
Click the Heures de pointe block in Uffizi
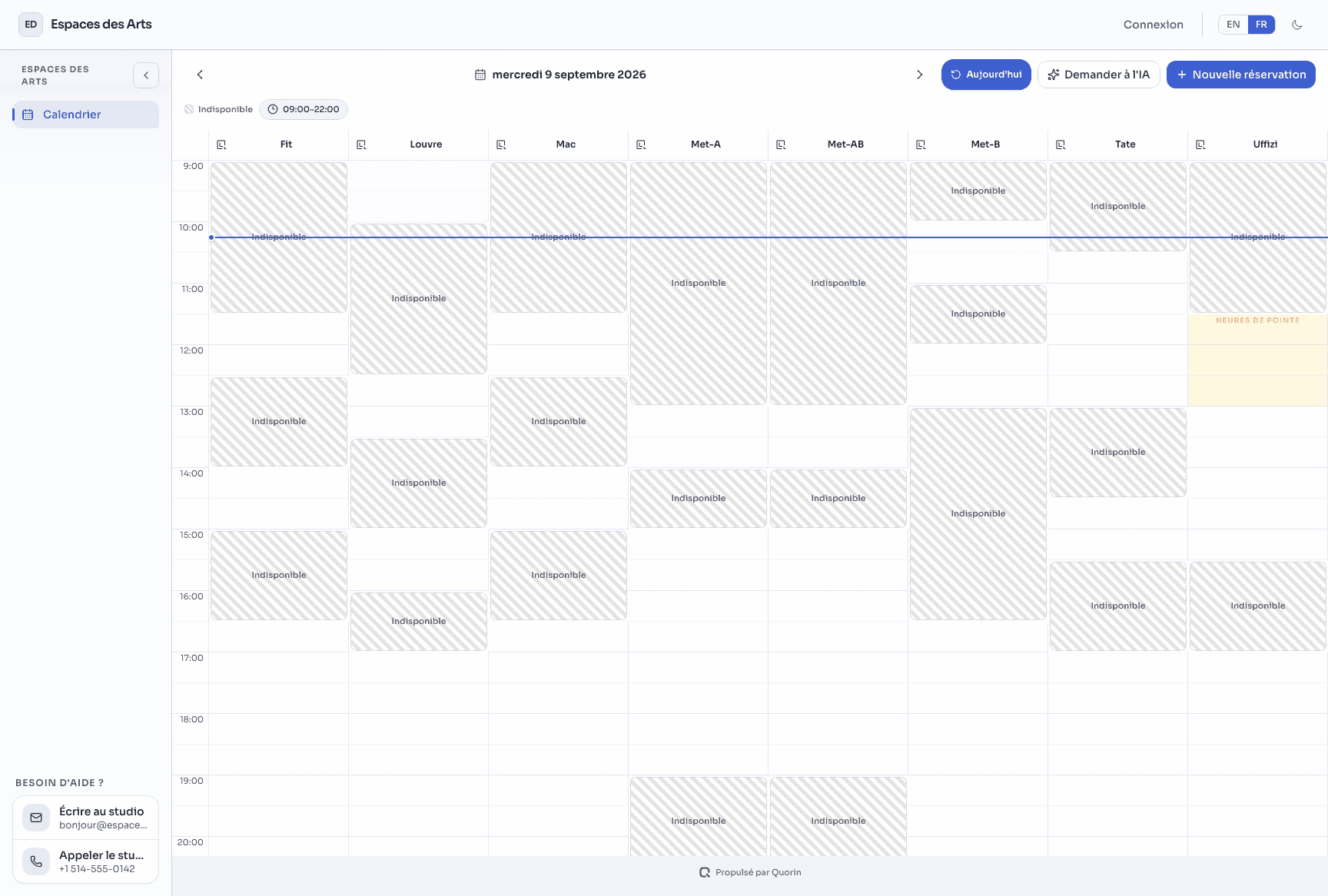tap(1257, 360)
